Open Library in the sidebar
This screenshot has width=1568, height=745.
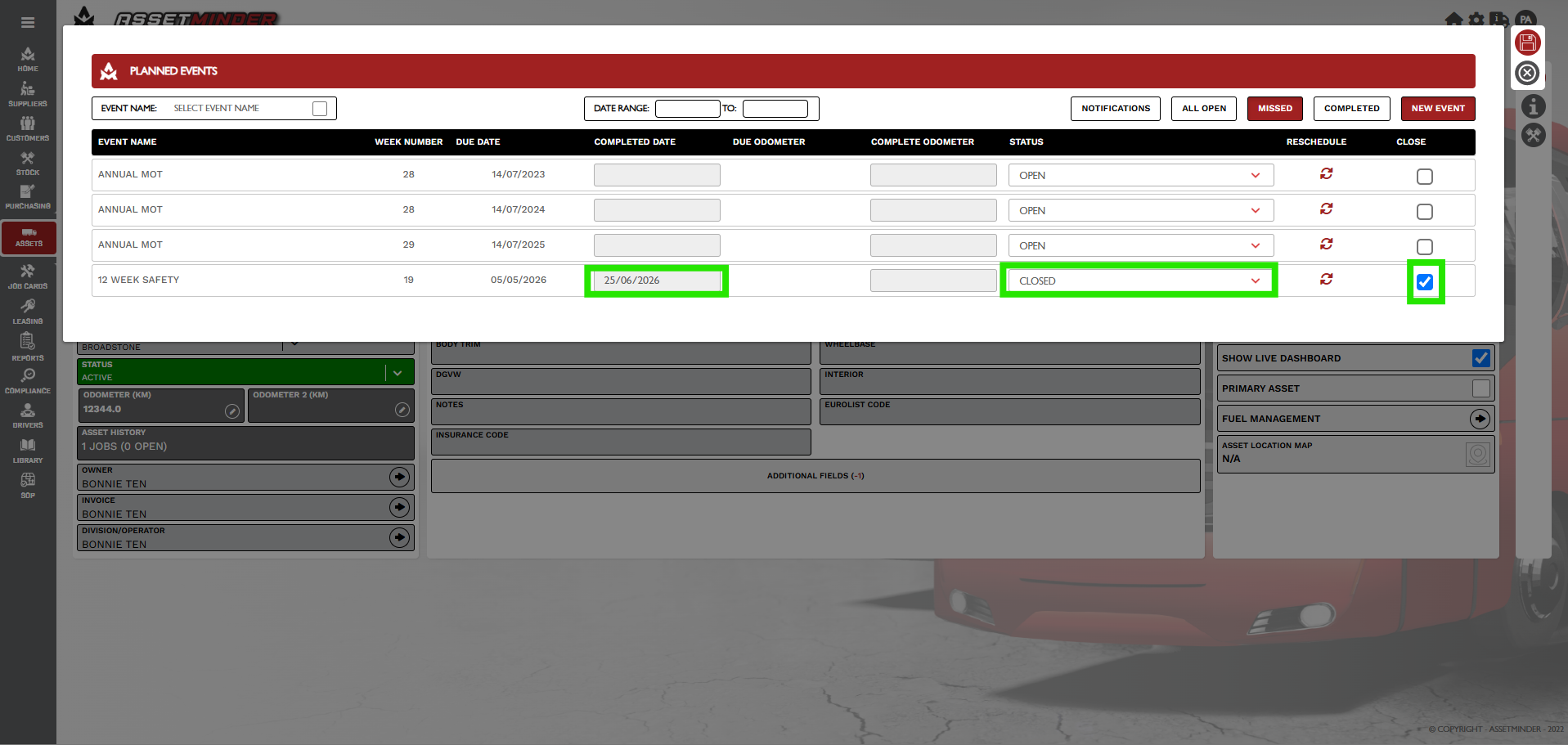(28, 451)
